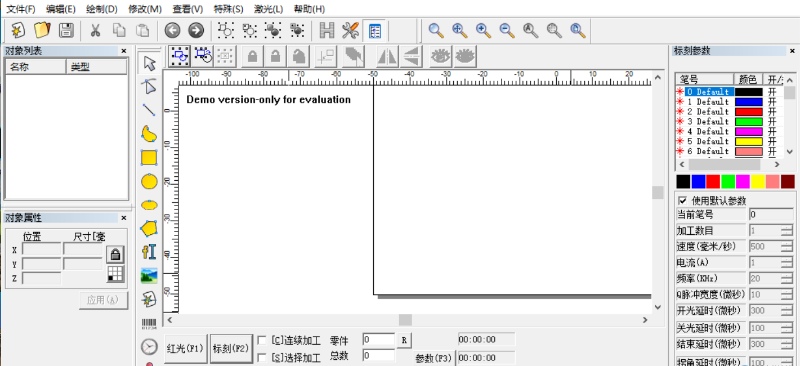
Task: Enable 选择加工 mark selected checkbox
Action: tap(262, 357)
